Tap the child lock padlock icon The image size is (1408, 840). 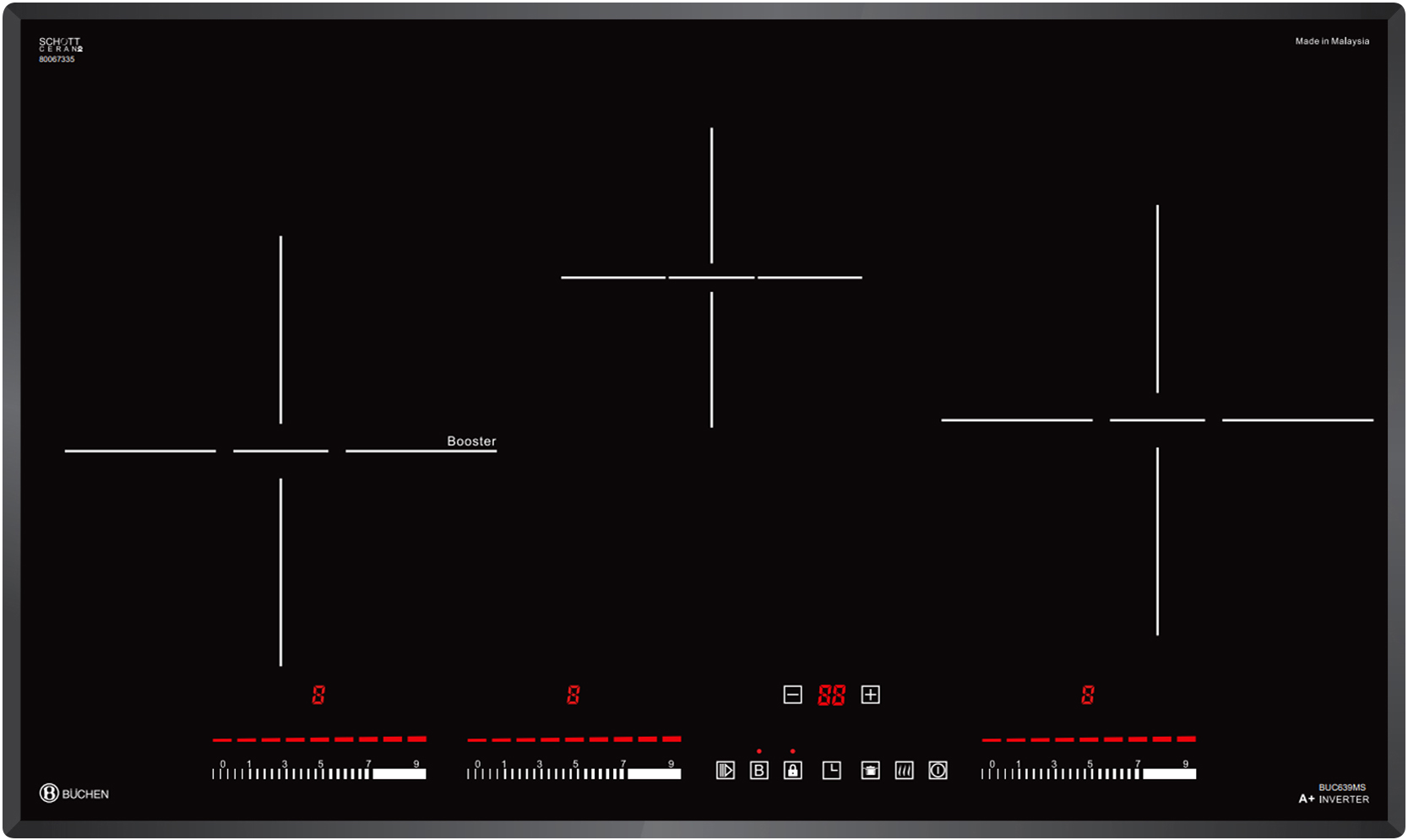click(x=792, y=770)
